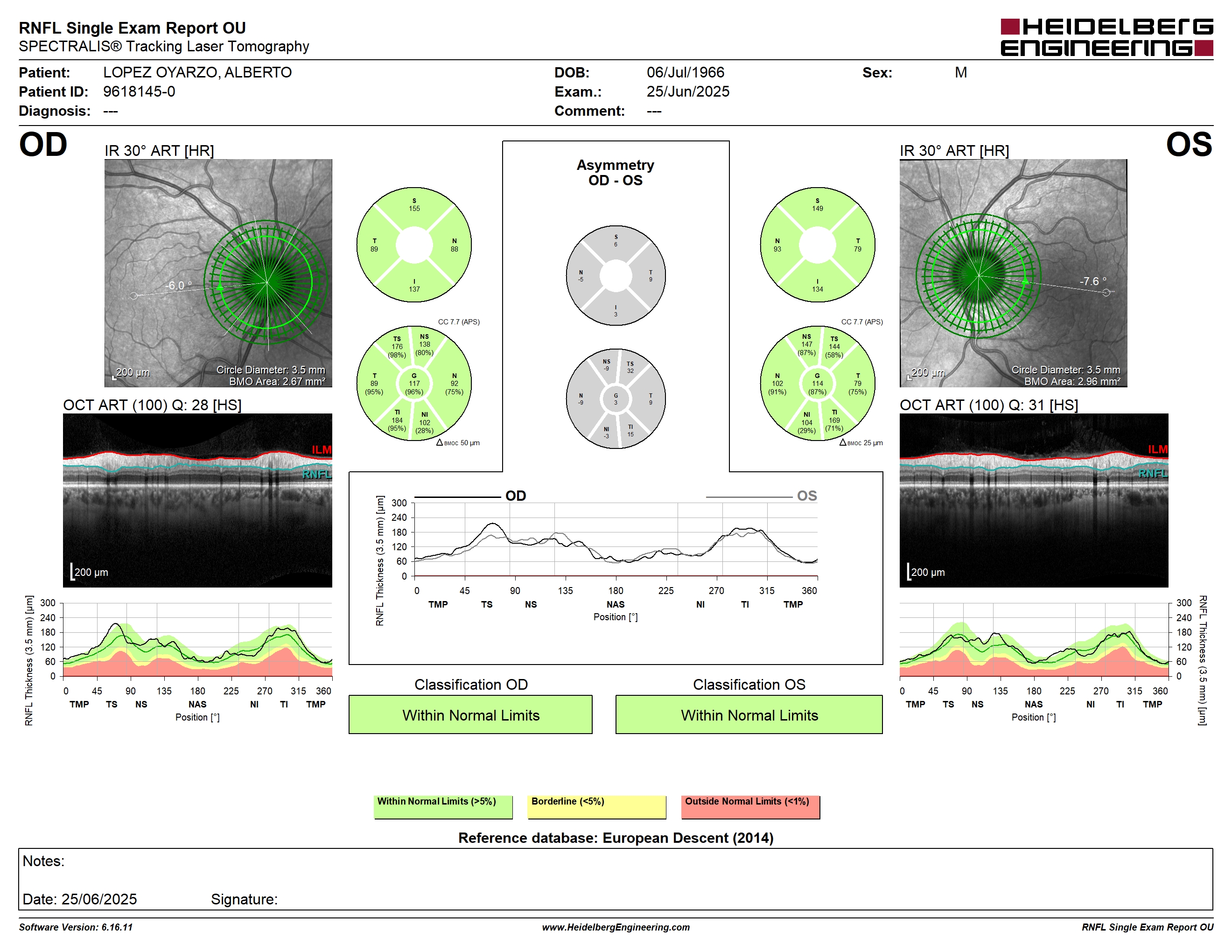The image size is (1232, 952).
Task: Click the OCT ART (100) Q: 28 [HS] label
Action: (x=152, y=405)
